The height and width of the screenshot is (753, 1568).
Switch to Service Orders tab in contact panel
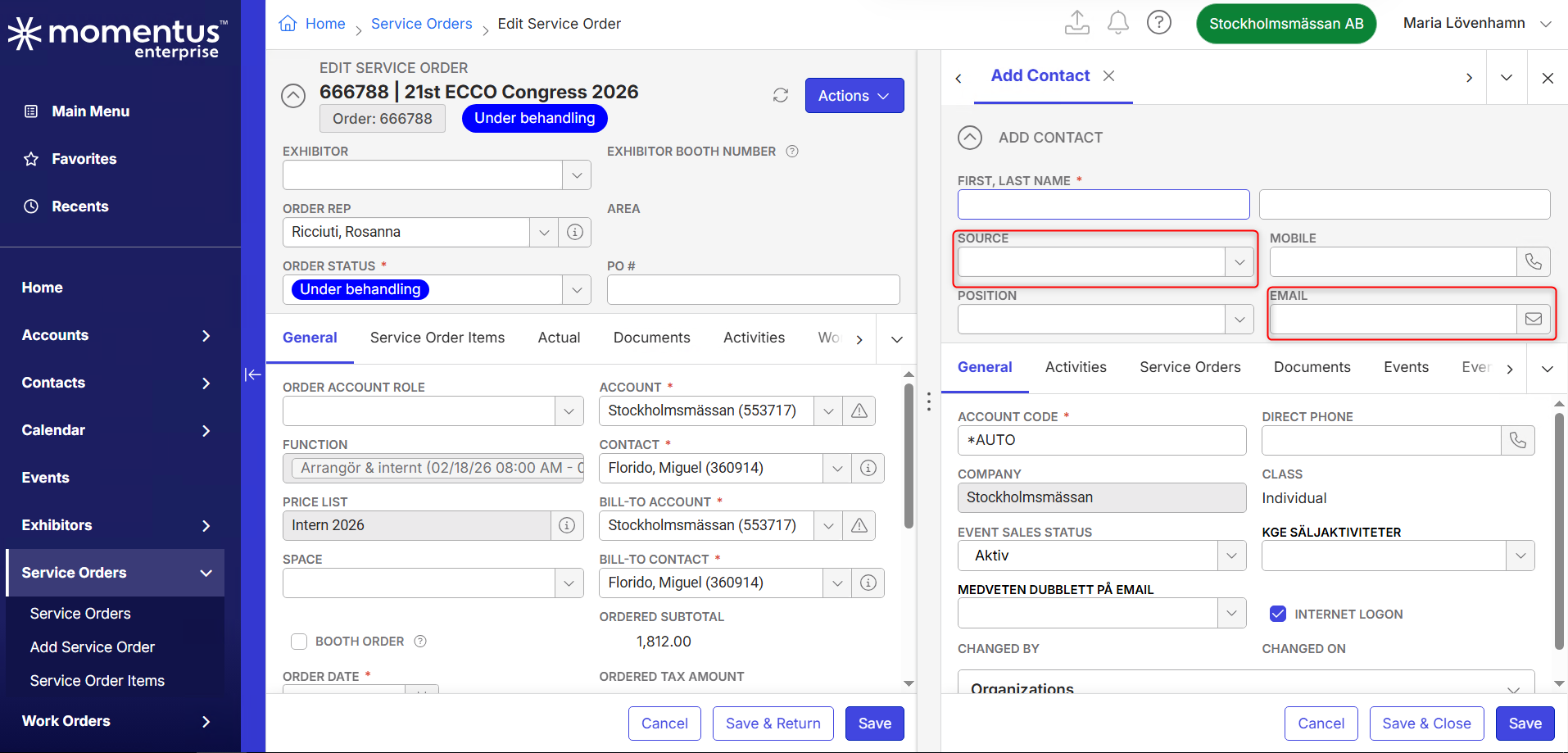(x=1190, y=367)
